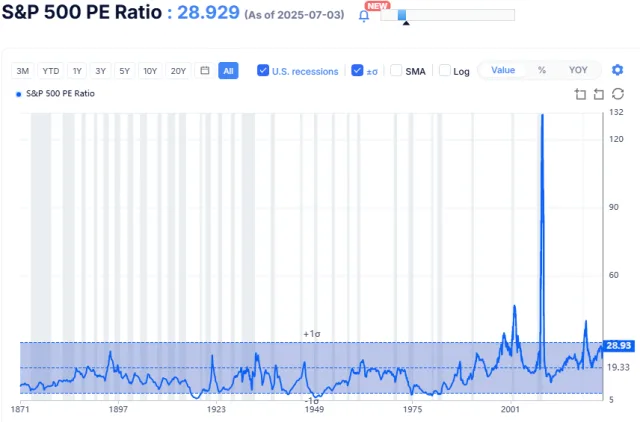Viewport: 640px width, 422px height.
Task: Select the 20Y time range
Action: 178,71
